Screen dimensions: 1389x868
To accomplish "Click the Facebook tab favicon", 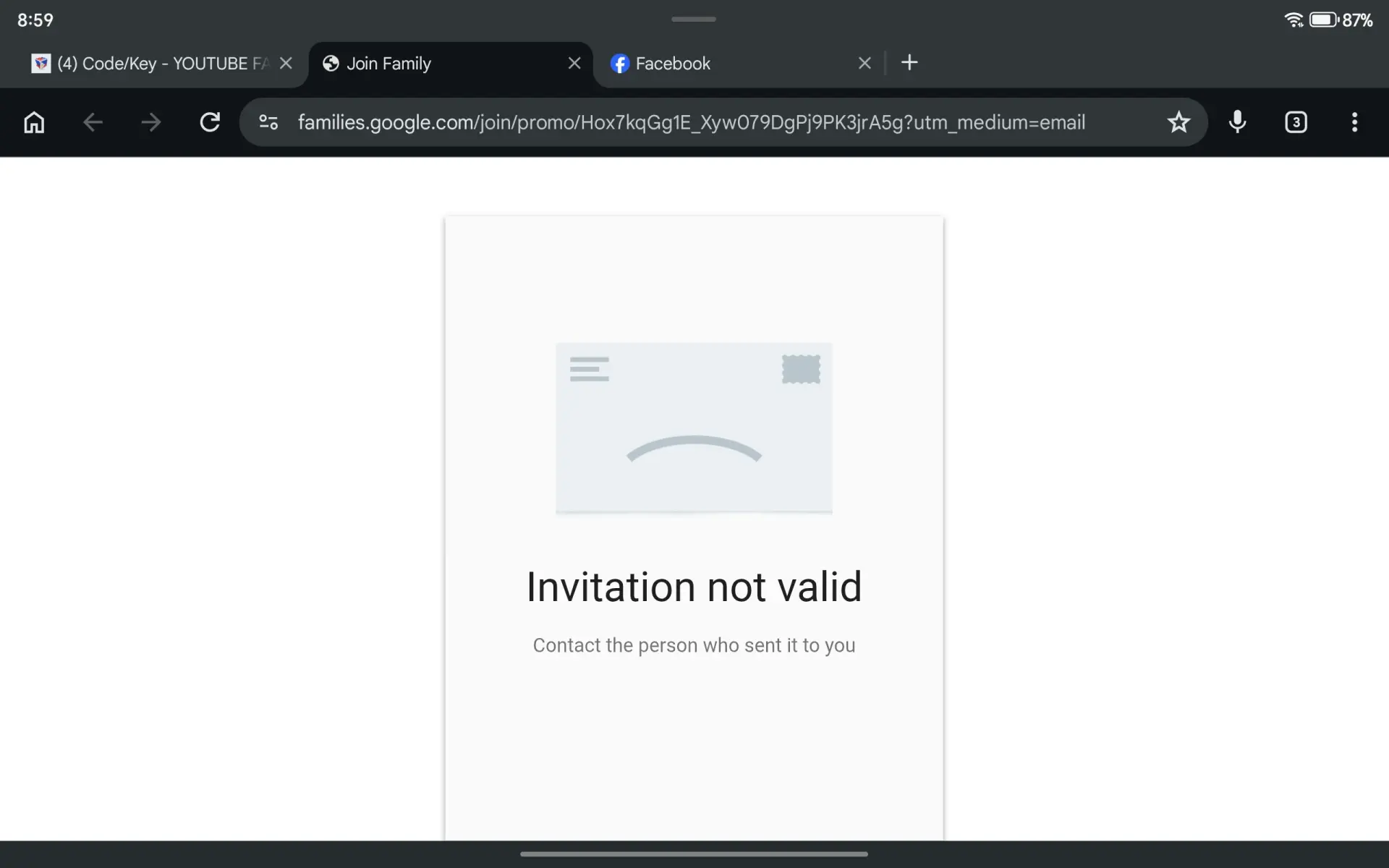I will 620,64.
